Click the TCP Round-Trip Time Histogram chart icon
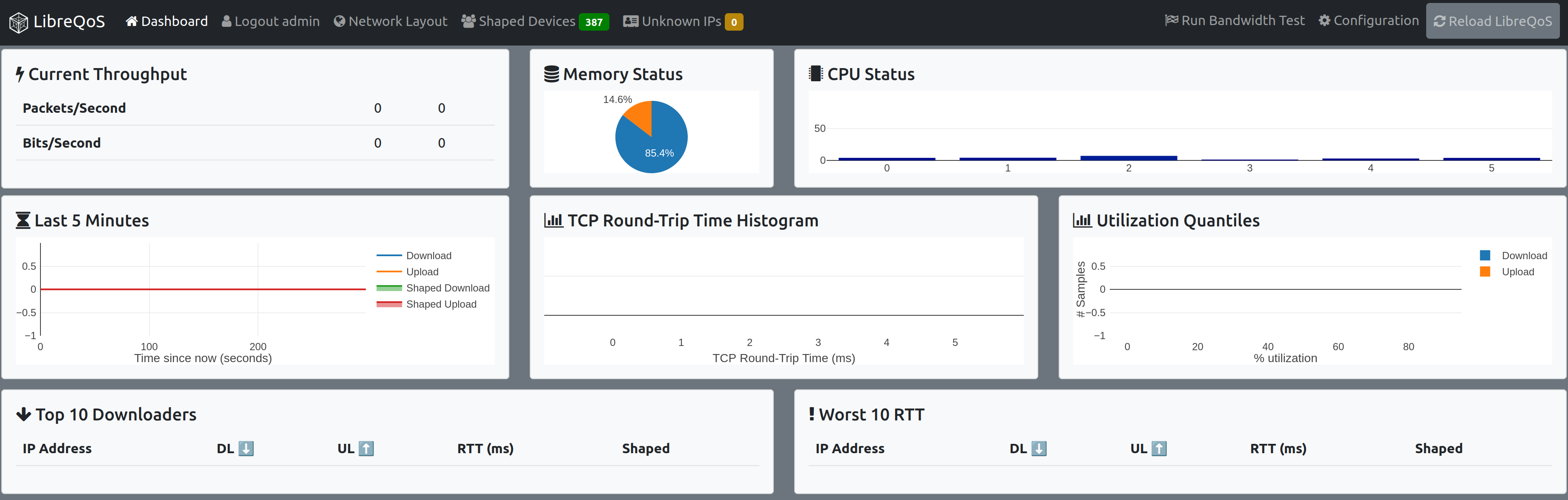 click(554, 220)
